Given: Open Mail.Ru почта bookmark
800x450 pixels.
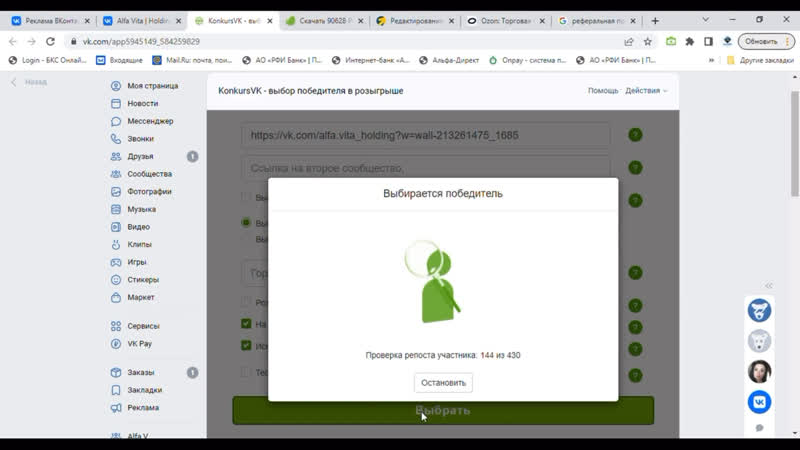Looking at the screenshot, I should (x=192, y=60).
